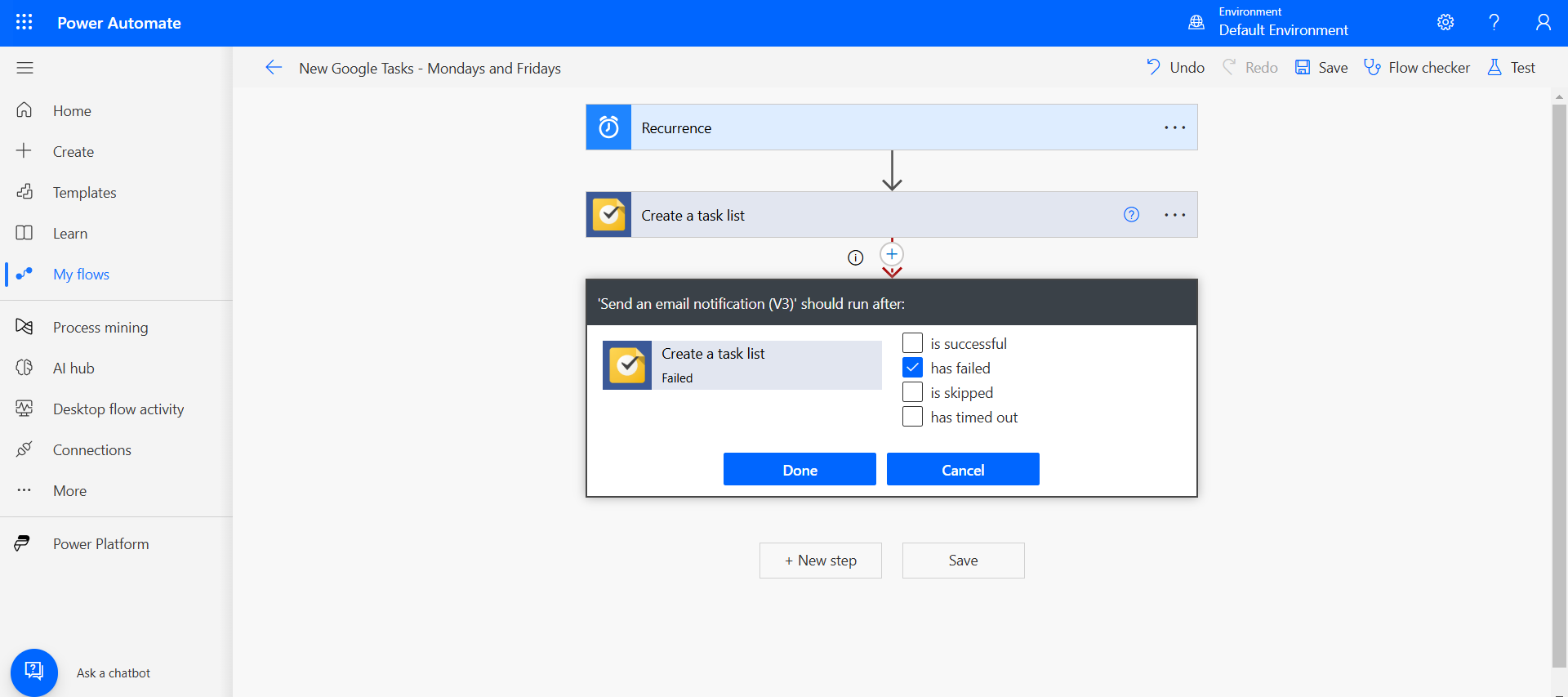Viewport: 1568px width, 697px height.
Task: Enable the 'is successful' checkbox
Action: [x=912, y=343]
